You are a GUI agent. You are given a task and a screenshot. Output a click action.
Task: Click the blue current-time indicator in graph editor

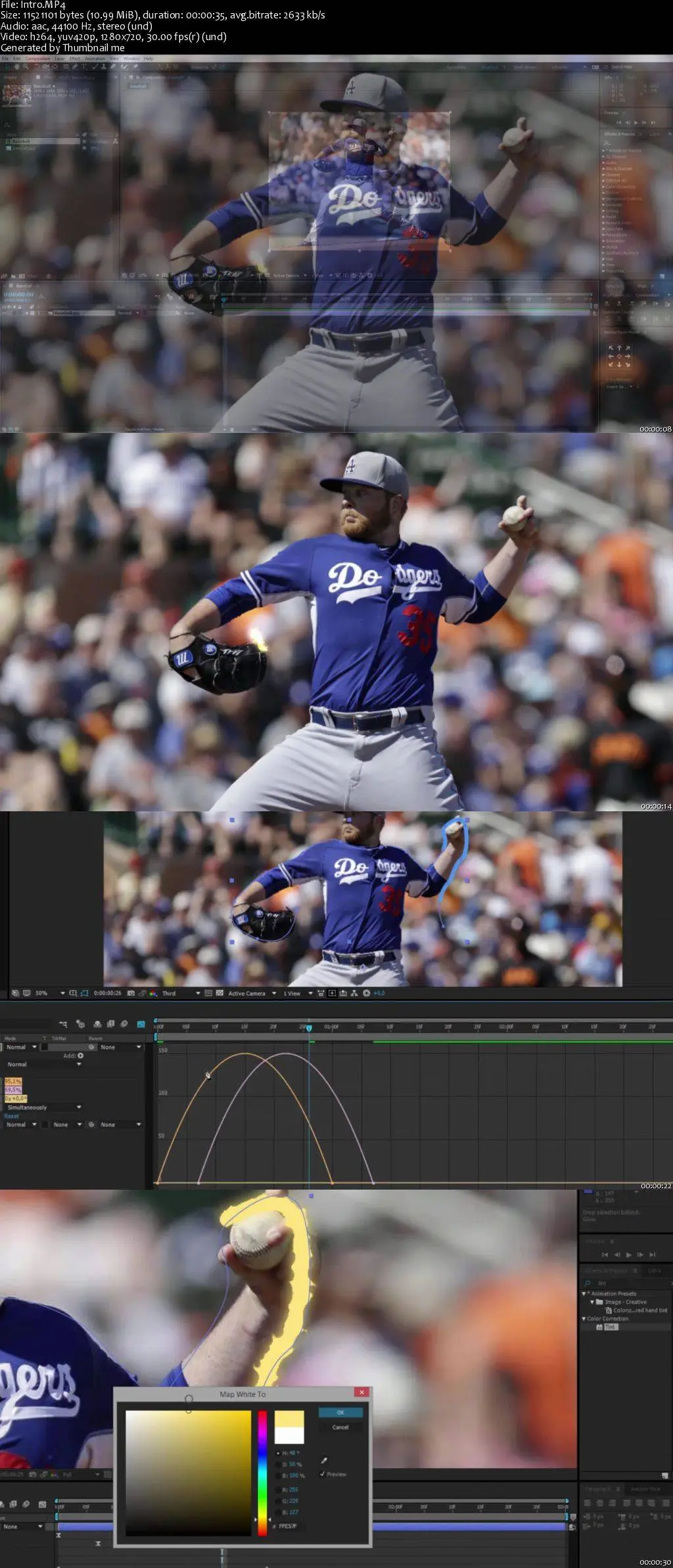click(x=309, y=1027)
